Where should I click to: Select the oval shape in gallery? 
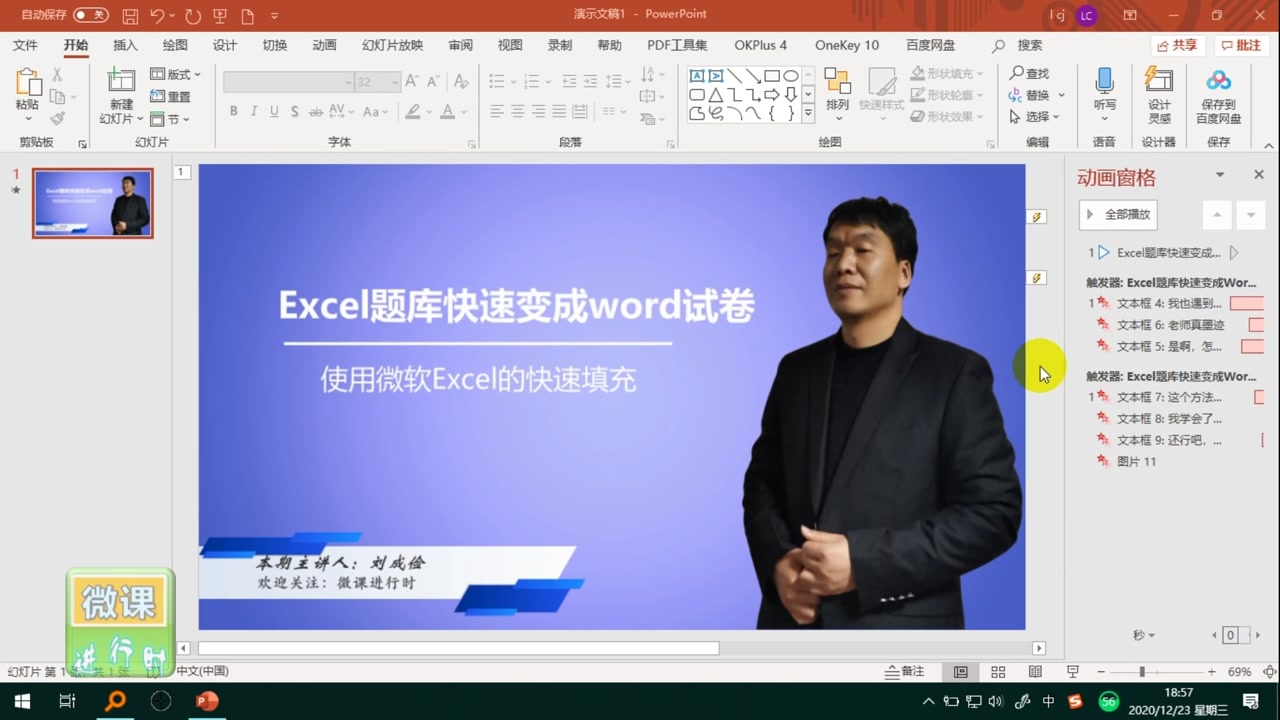tap(791, 76)
